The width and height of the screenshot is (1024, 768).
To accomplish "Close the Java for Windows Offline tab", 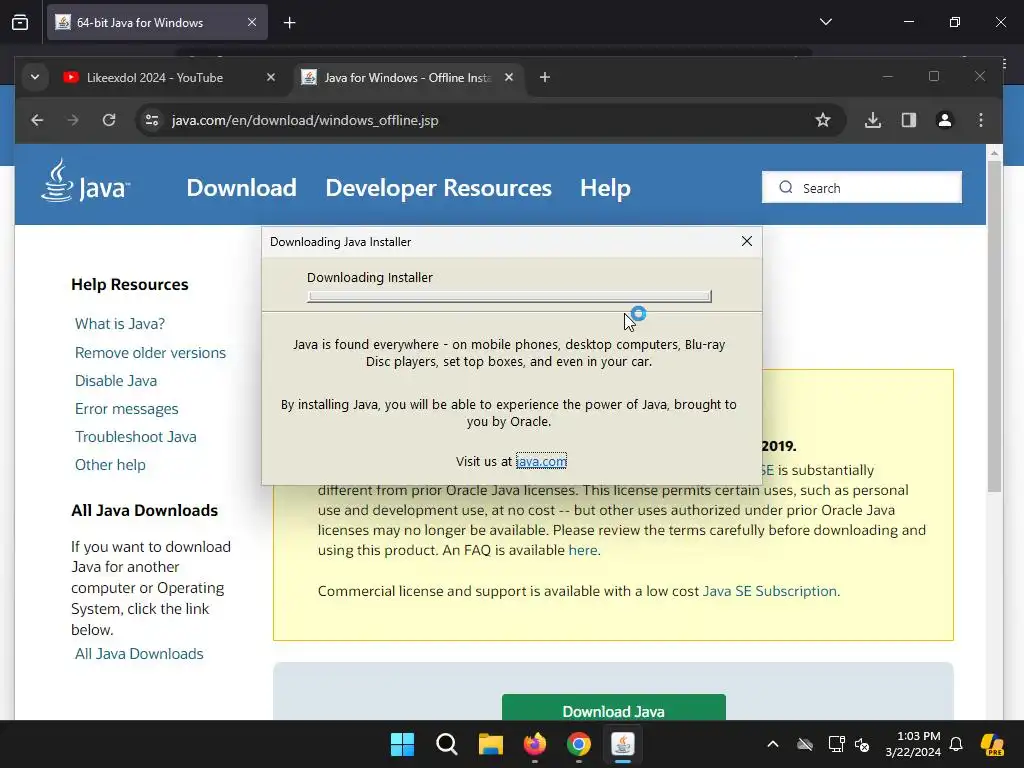I will (x=509, y=78).
